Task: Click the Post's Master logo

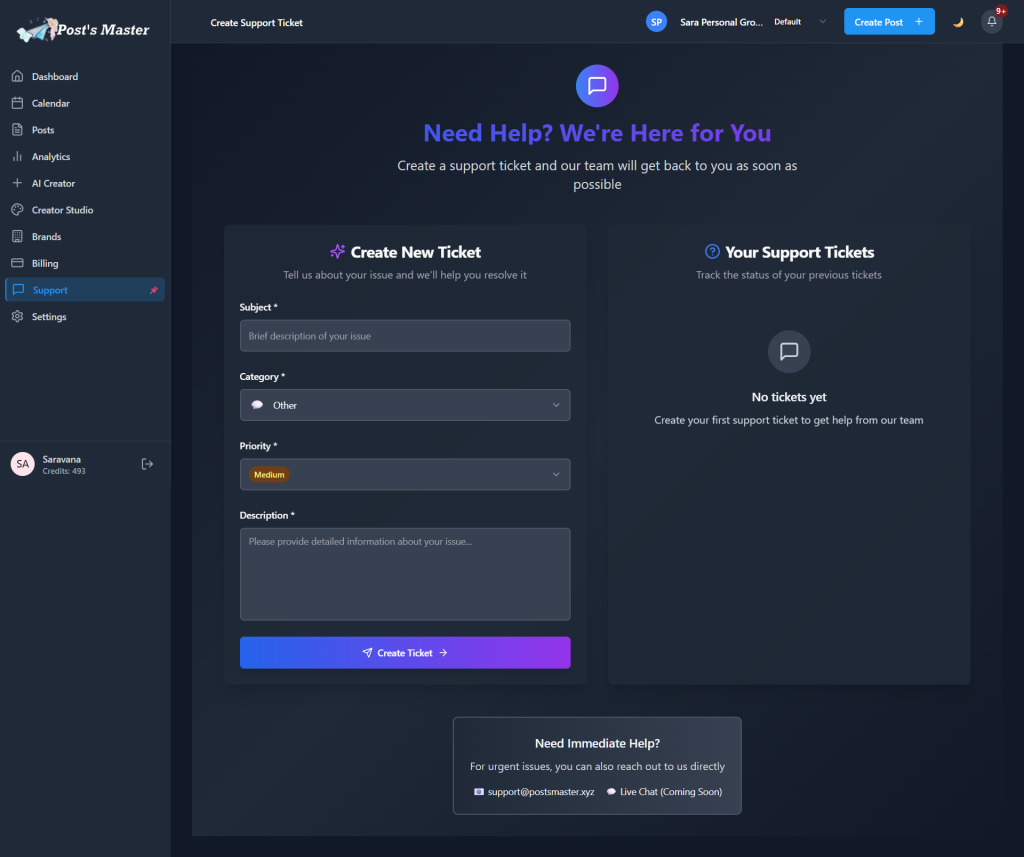Action: pos(84,30)
